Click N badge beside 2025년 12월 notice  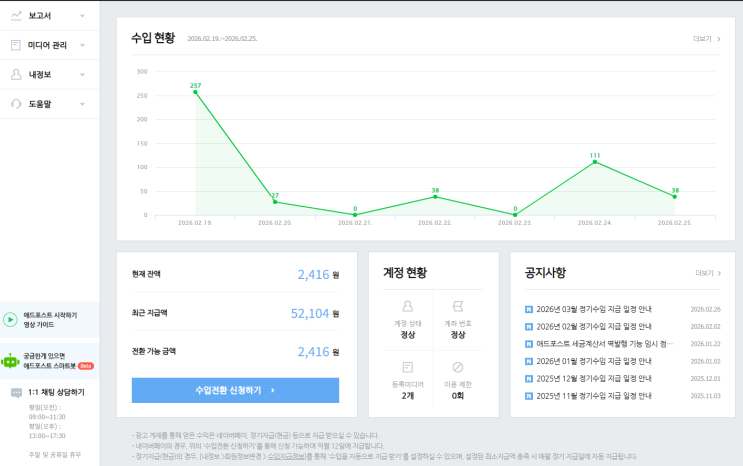pyautogui.click(x=529, y=379)
